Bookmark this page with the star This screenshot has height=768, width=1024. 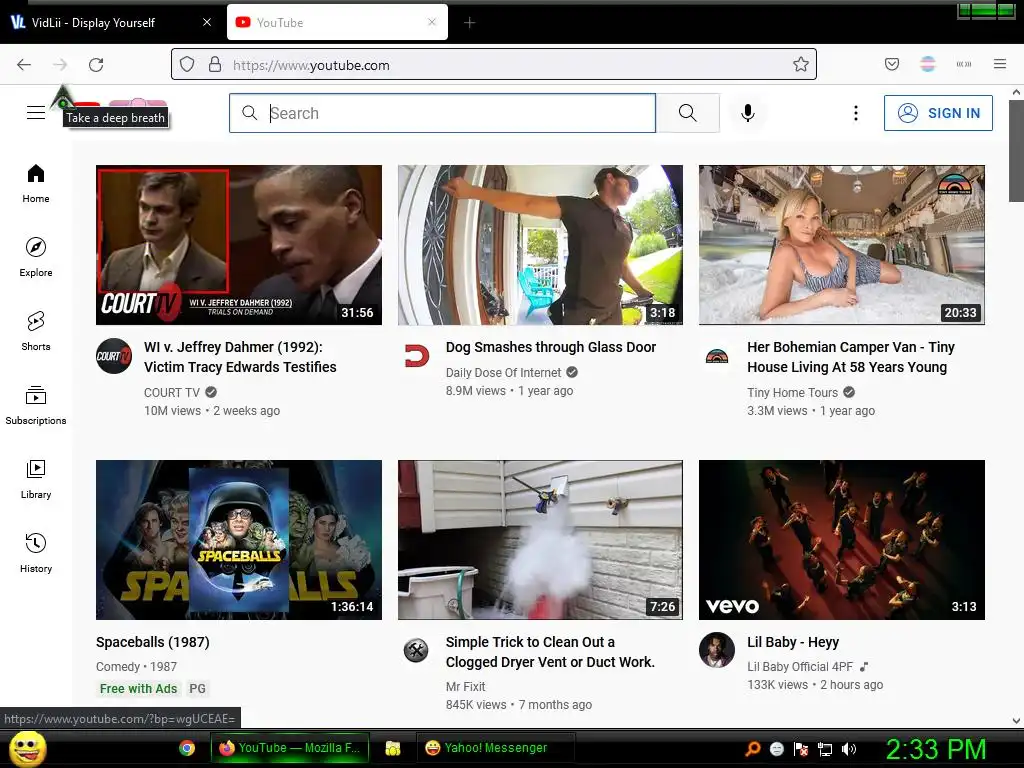(x=801, y=64)
